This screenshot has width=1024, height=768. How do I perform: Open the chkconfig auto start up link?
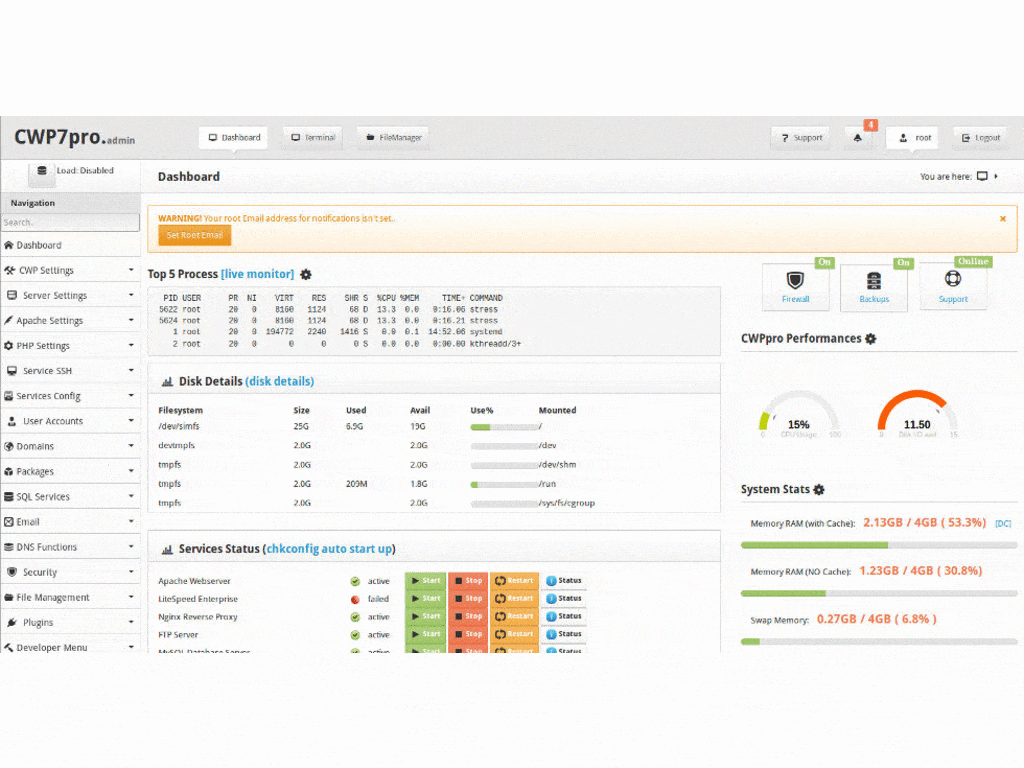[329, 549]
